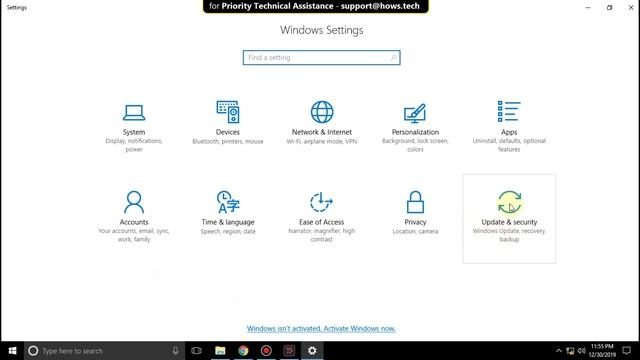Open the Accounts person icon
This screenshot has height=360, width=640.
point(134,202)
